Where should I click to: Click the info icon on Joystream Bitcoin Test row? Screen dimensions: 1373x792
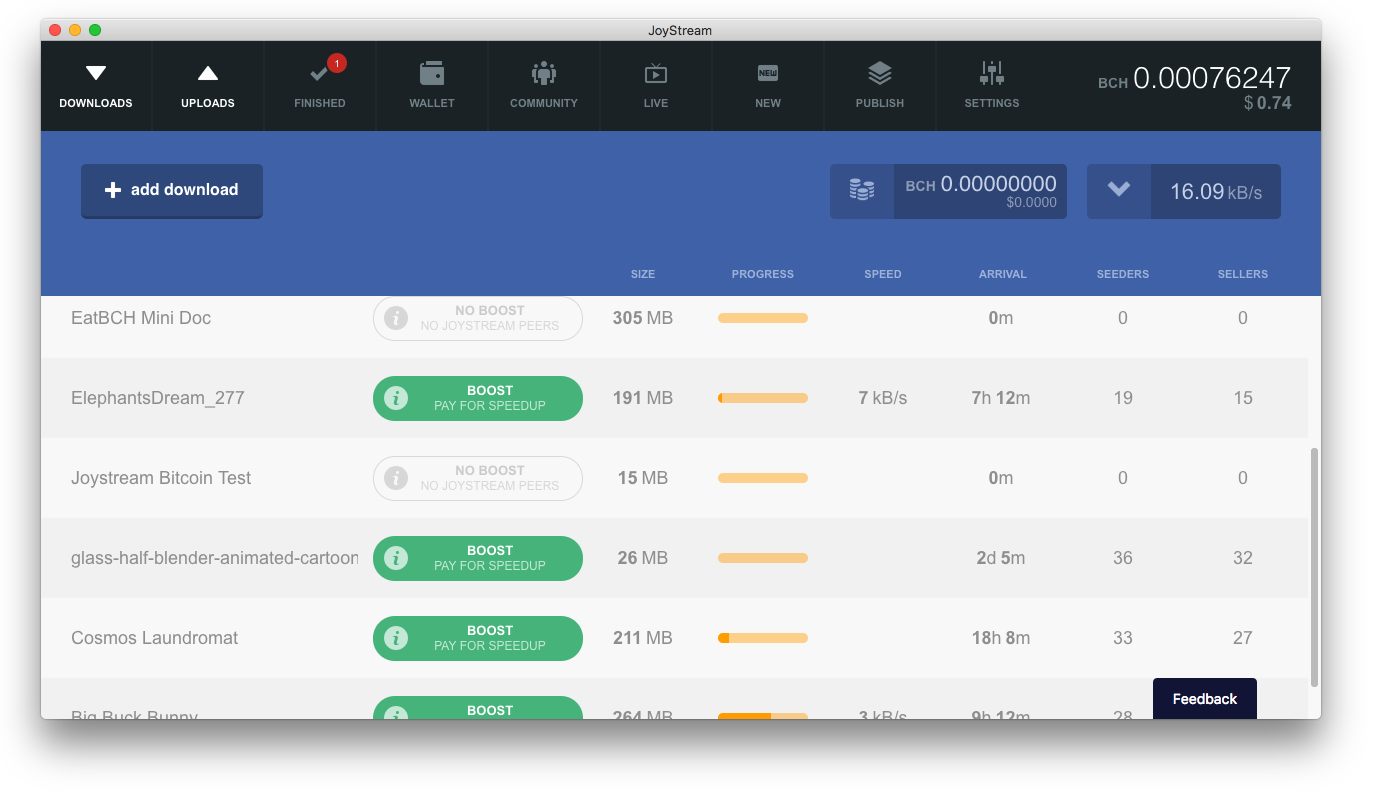point(396,478)
